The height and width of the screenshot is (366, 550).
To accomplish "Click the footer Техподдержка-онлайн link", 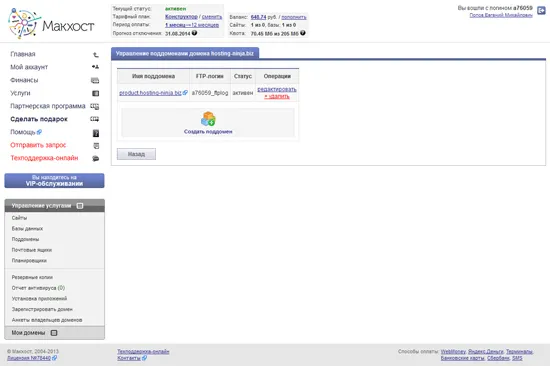I will tap(143, 351).
